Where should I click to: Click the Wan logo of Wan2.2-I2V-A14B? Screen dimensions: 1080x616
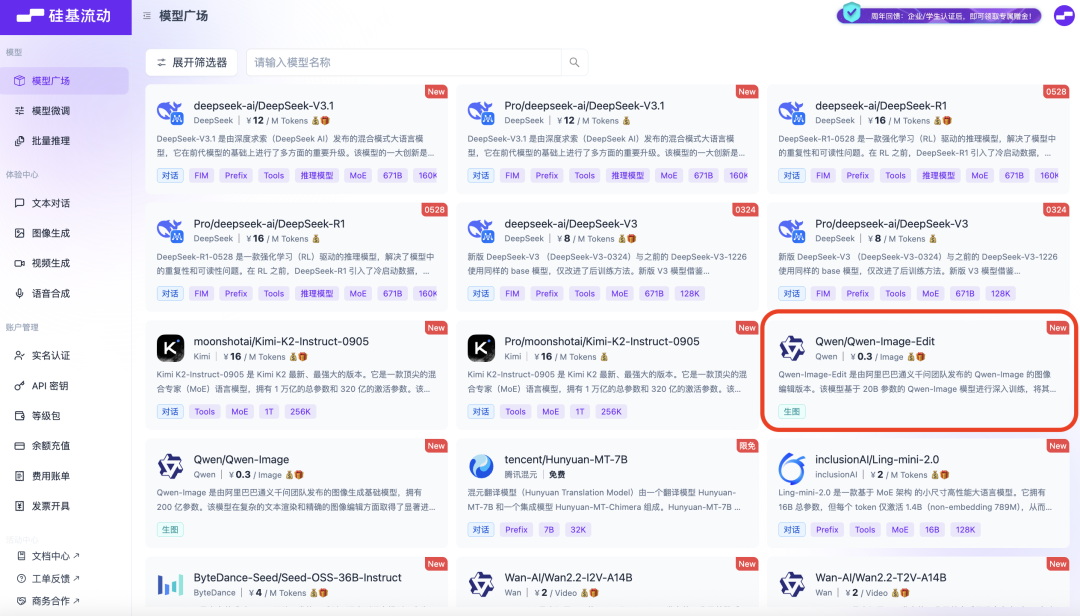[x=481, y=584]
